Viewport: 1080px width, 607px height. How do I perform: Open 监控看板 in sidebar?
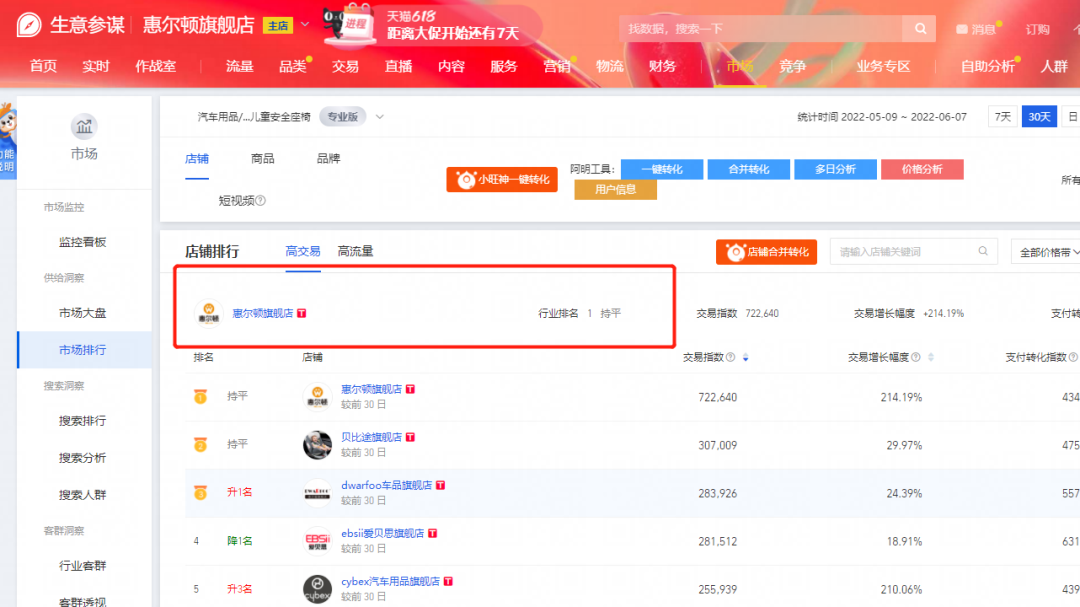(83, 242)
